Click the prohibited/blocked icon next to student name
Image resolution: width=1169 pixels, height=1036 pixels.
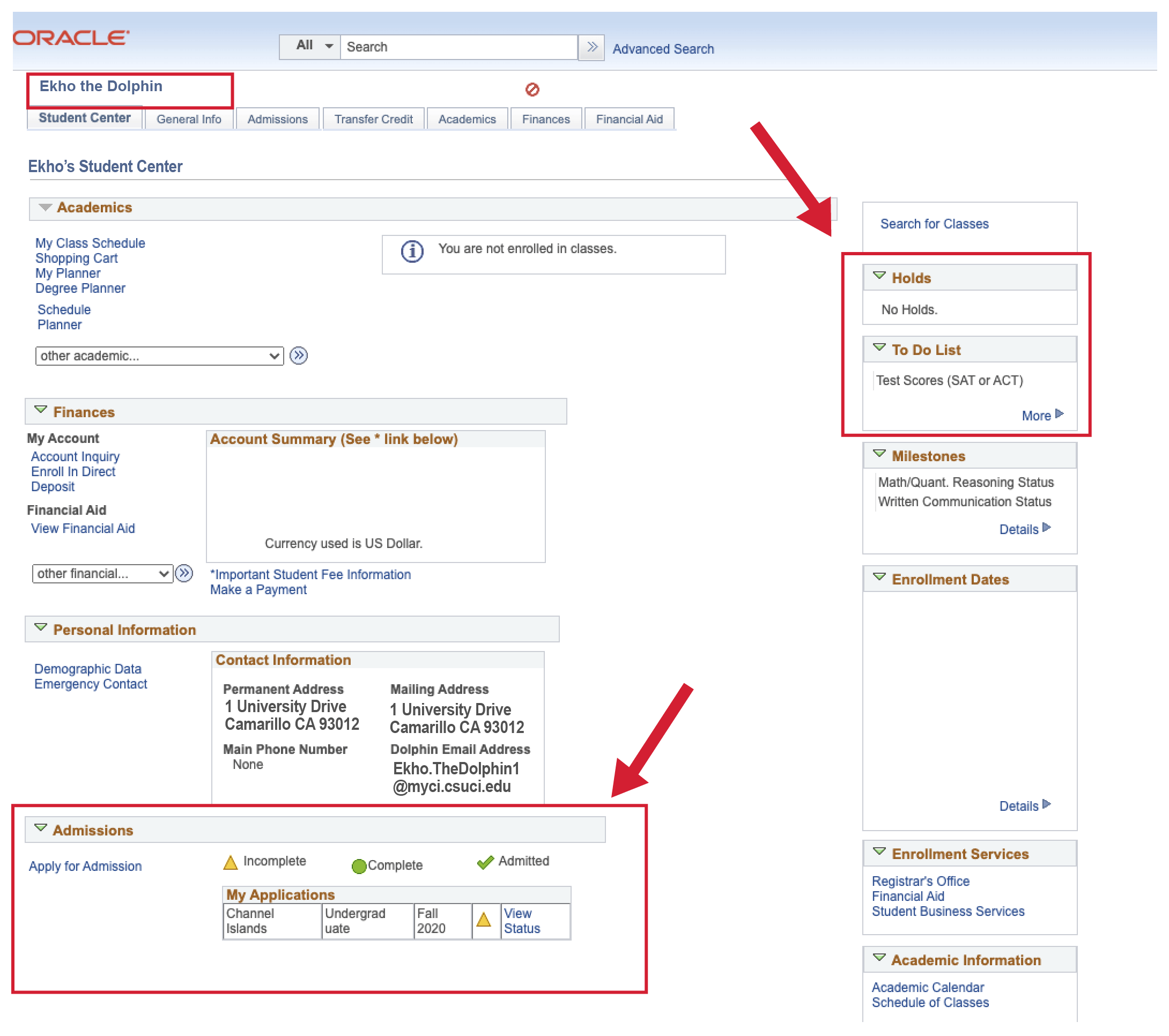pyautogui.click(x=532, y=88)
